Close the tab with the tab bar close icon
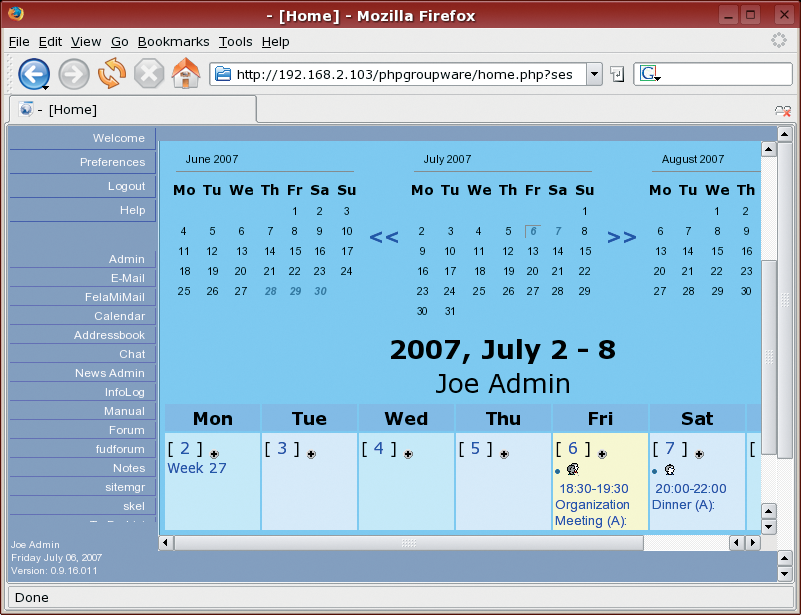This screenshot has width=801, height=615. (x=783, y=110)
